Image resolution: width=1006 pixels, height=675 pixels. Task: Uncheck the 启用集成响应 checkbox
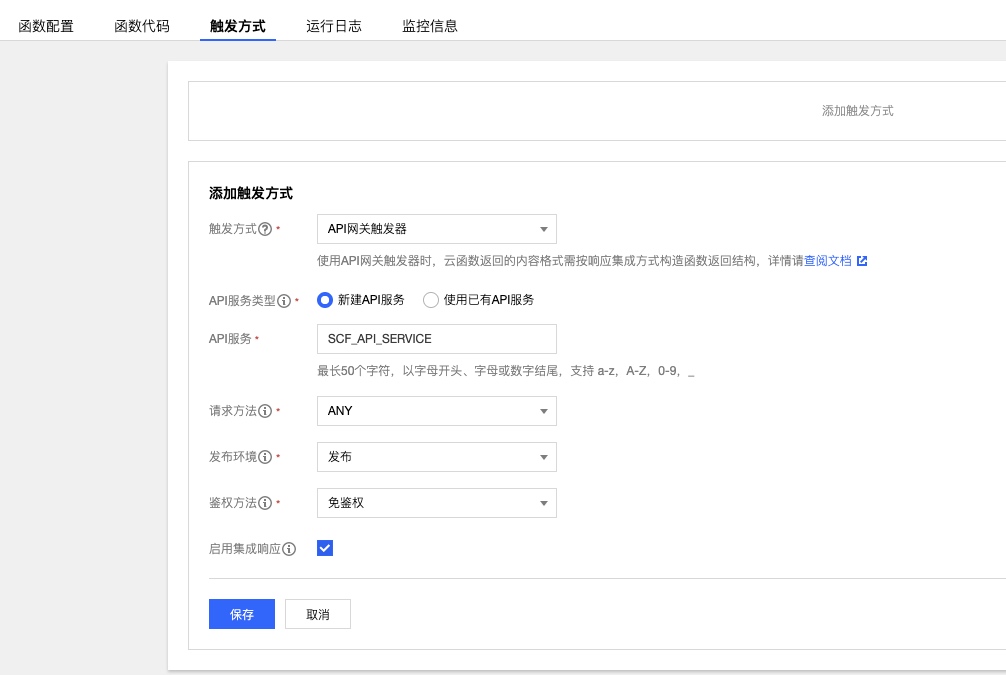325,548
